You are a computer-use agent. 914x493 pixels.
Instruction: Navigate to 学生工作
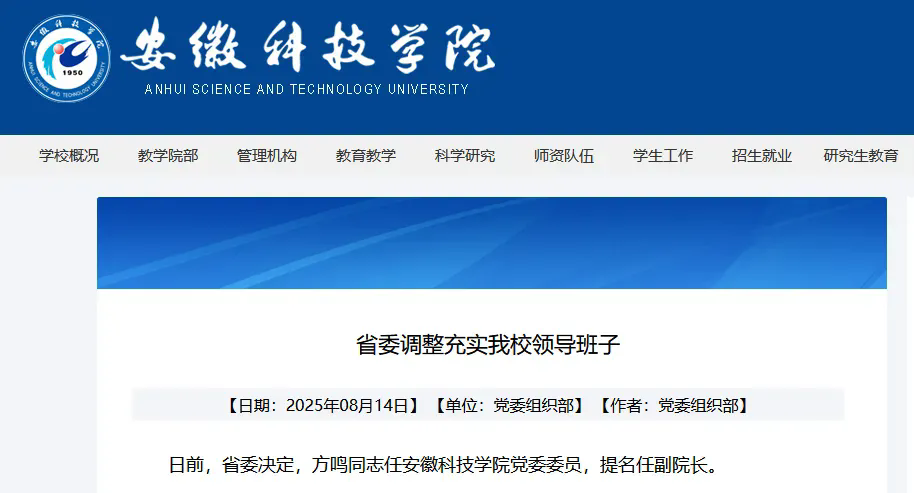click(x=663, y=156)
